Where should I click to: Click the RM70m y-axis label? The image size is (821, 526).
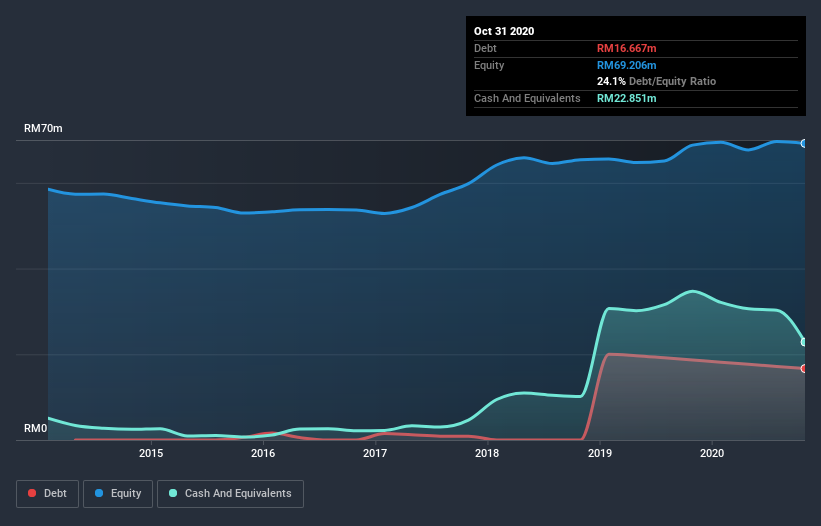[x=43, y=128]
